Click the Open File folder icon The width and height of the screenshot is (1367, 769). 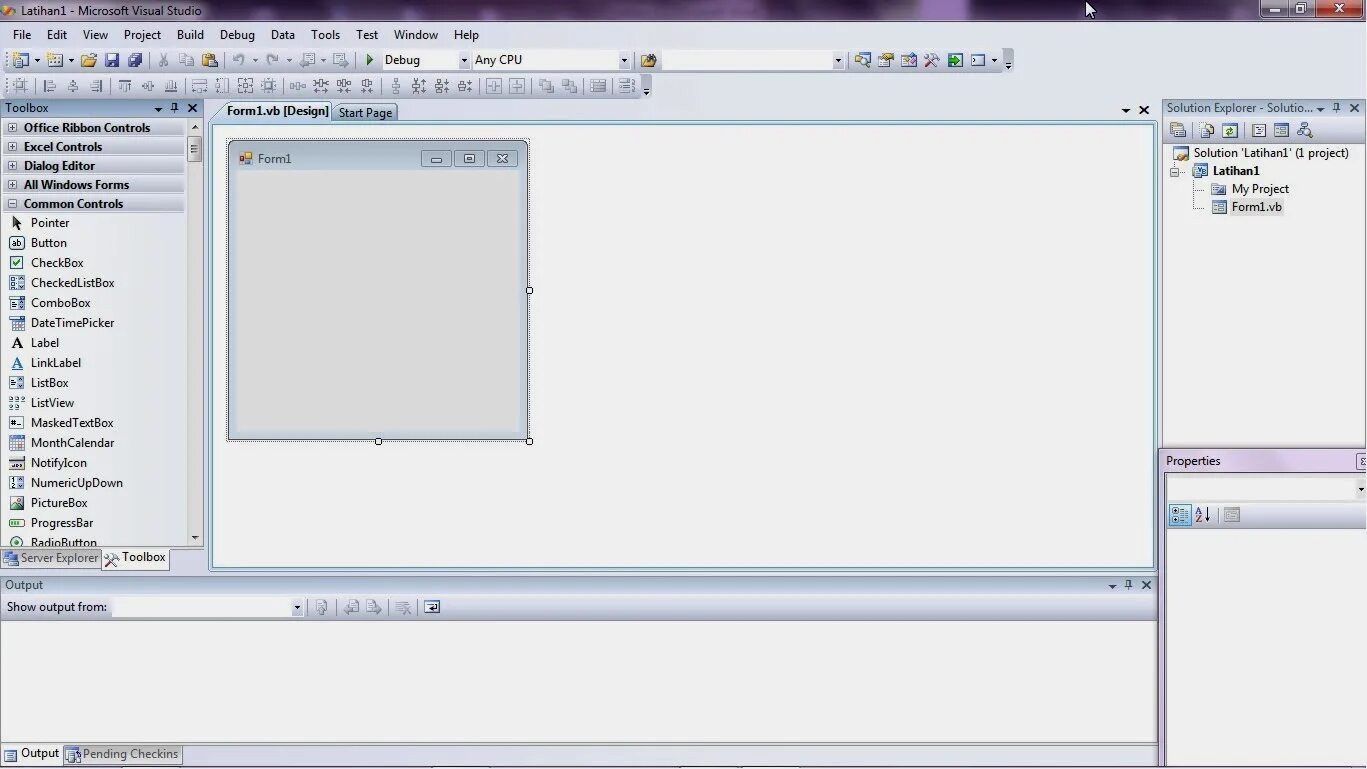89,60
